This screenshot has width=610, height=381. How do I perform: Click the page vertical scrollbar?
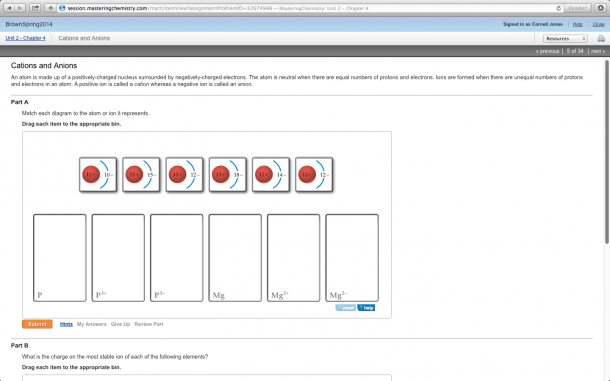[606, 152]
